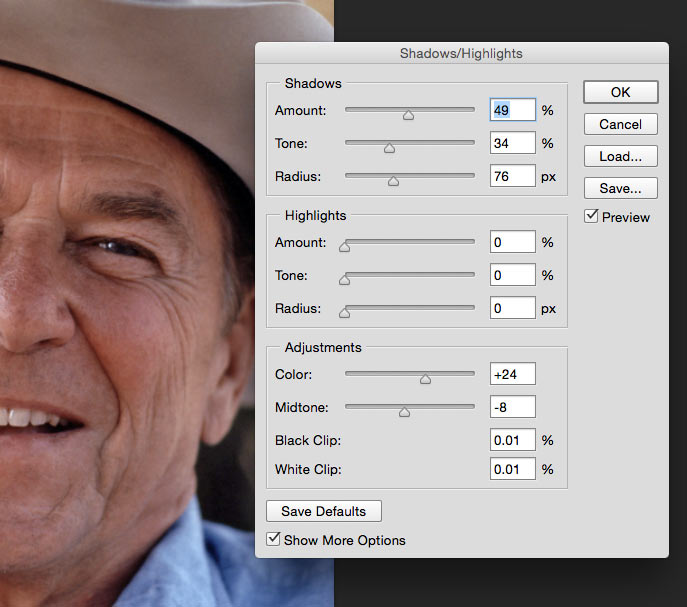The height and width of the screenshot is (607, 687).
Task: Click the Highlights Amount slider handle
Action: (x=345, y=246)
